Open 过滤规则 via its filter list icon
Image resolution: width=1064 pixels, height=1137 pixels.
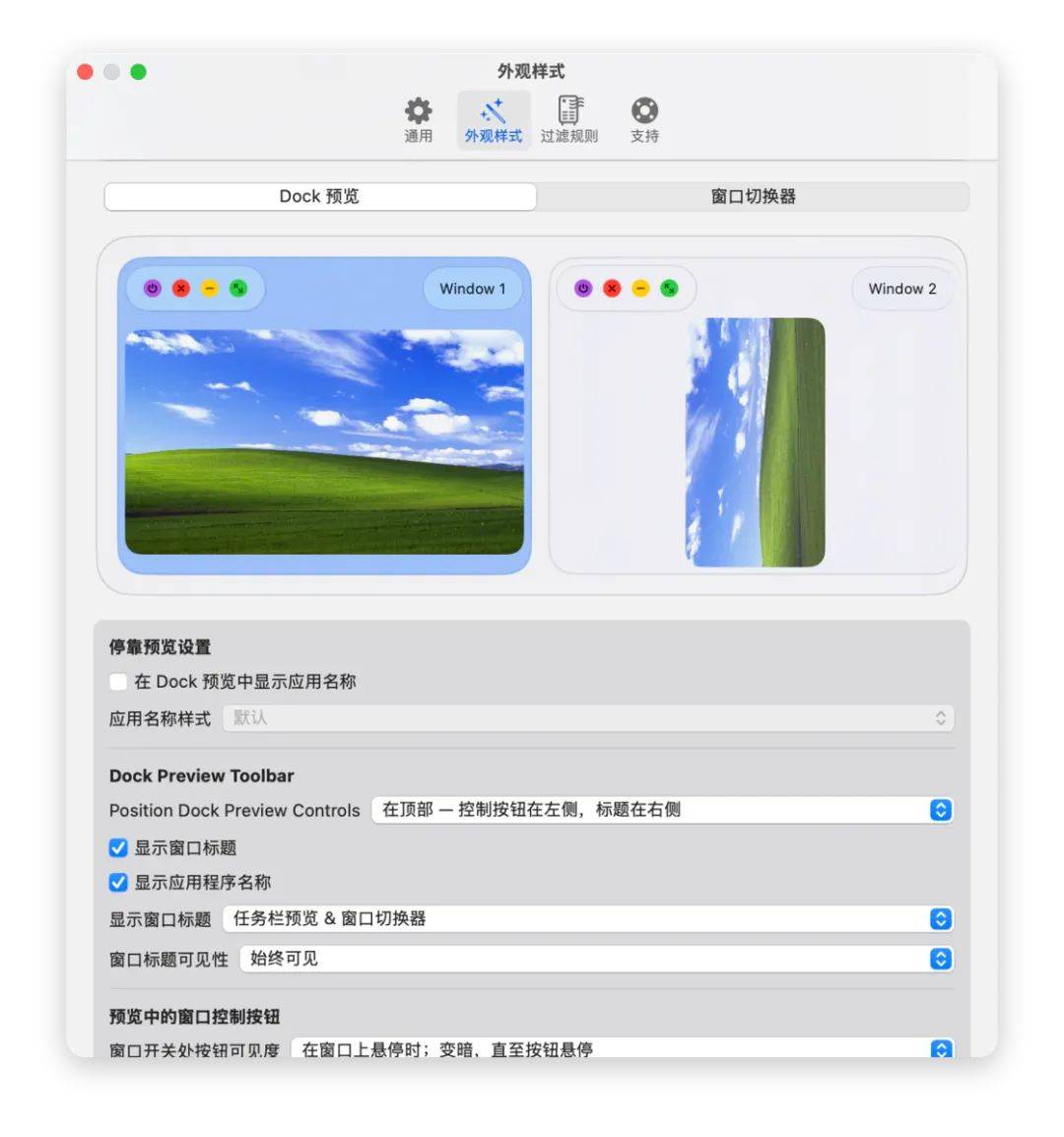(x=569, y=116)
